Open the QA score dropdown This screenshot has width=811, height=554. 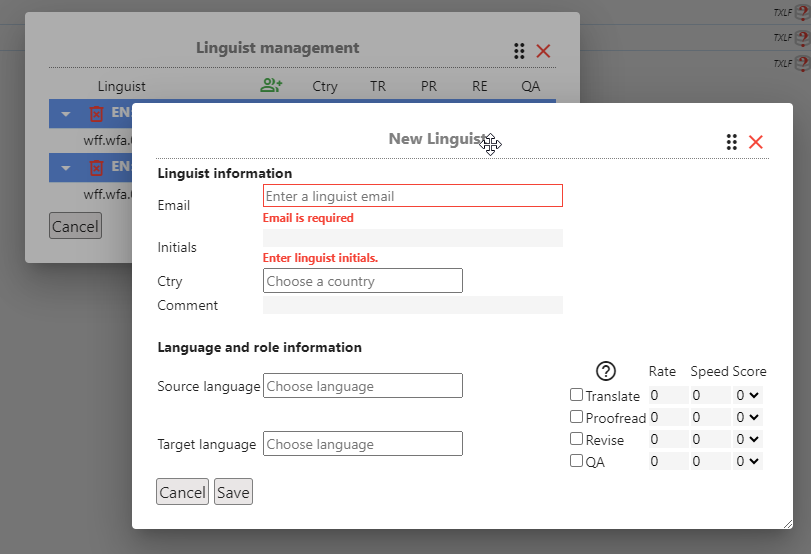[x=747, y=461]
